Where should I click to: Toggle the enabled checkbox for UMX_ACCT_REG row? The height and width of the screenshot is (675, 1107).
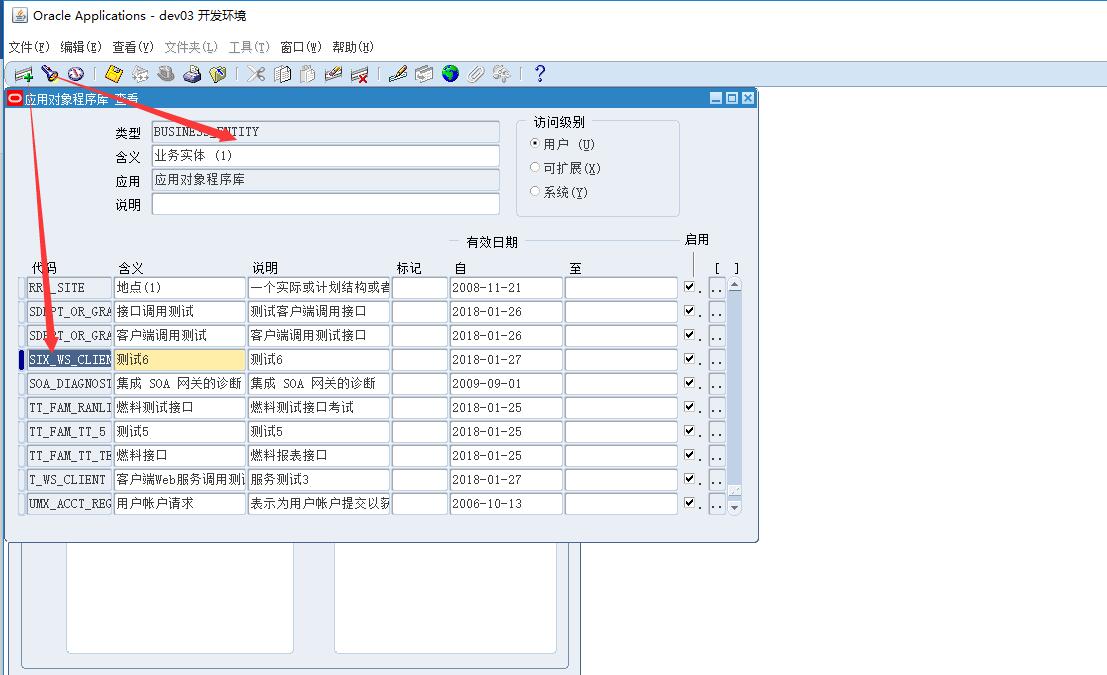pyautogui.click(x=689, y=503)
